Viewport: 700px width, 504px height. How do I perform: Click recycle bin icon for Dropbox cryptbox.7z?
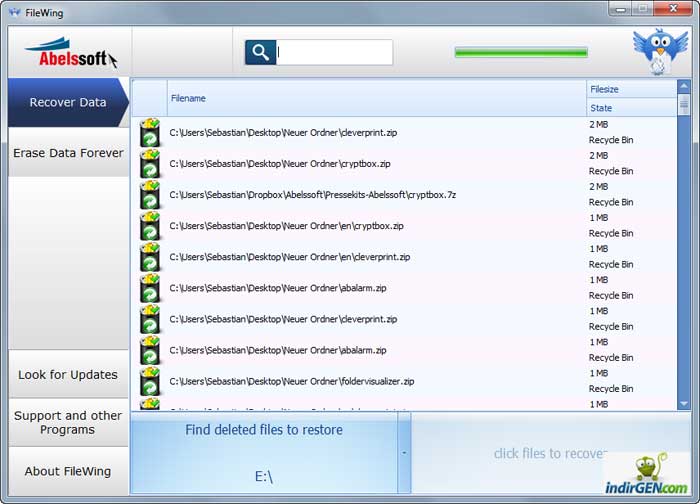pos(150,195)
